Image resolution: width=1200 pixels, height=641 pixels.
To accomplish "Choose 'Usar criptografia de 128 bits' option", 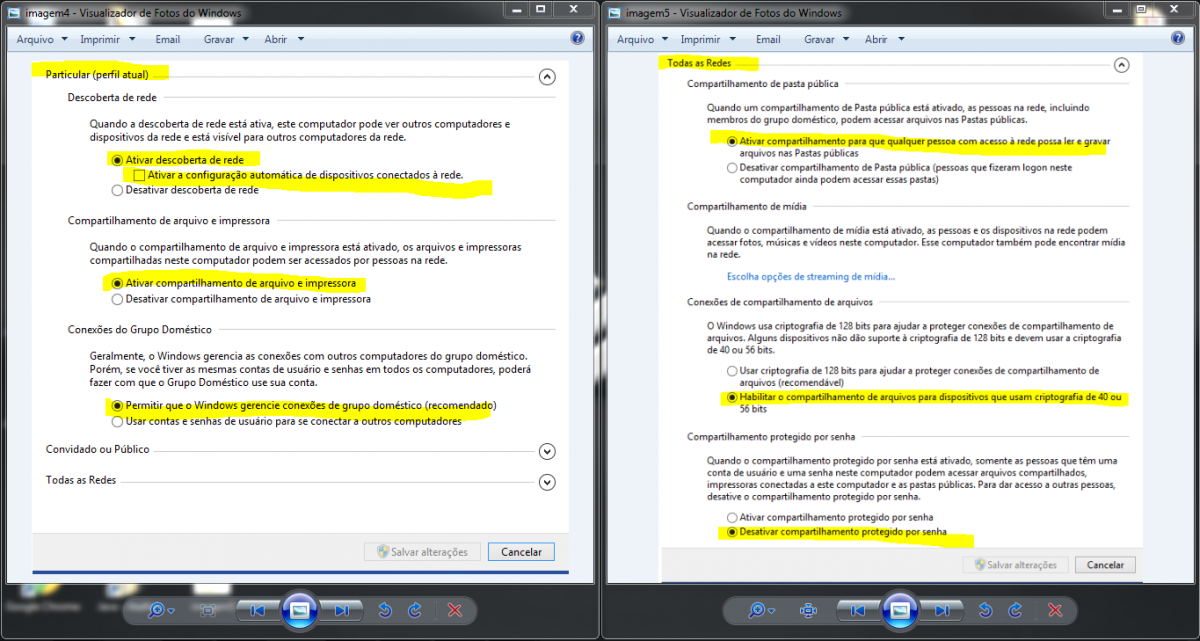I will [733, 371].
